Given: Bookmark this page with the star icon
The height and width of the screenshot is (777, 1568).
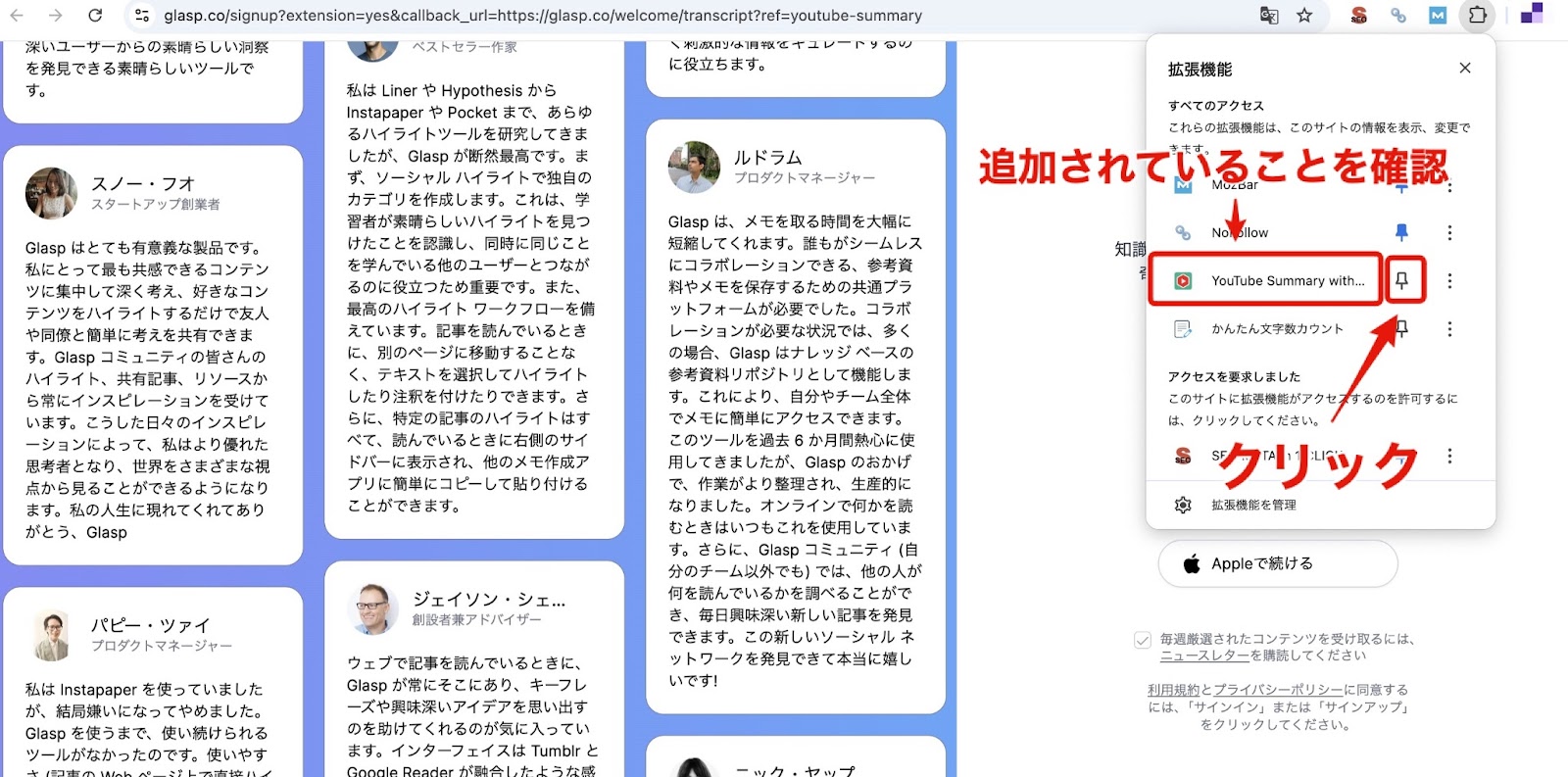Looking at the screenshot, I should tap(1304, 16).
